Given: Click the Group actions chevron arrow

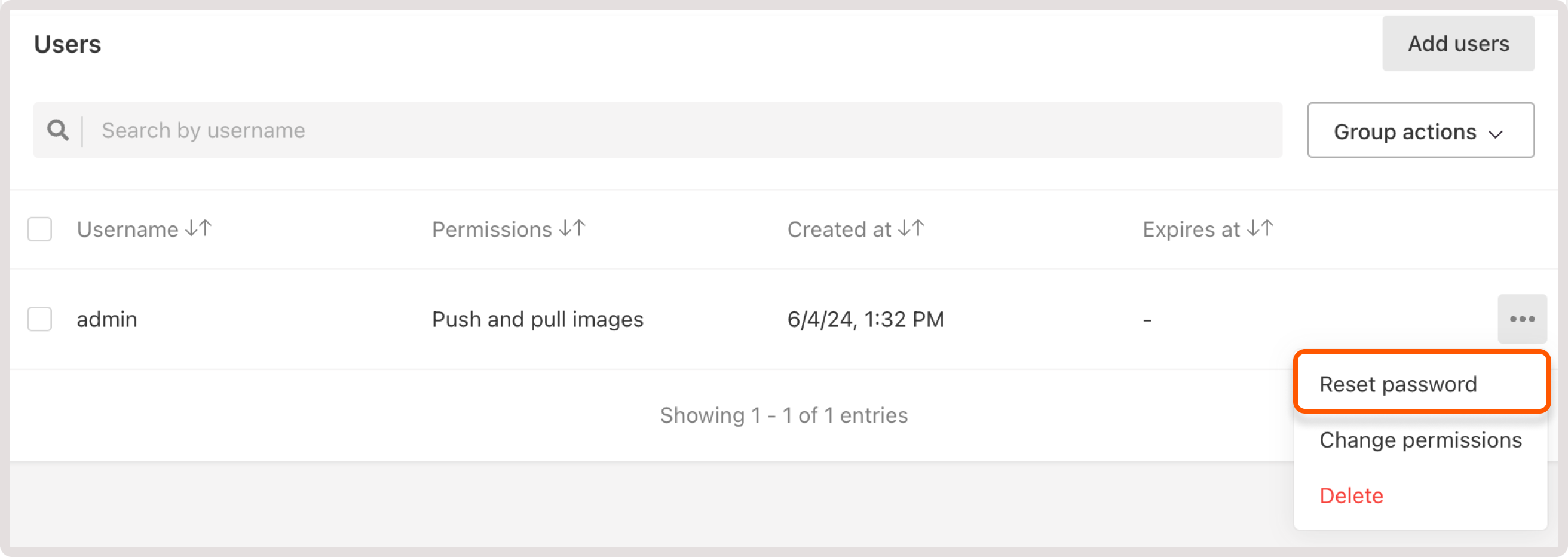Looking at the screenshot, I should click(1496, 134).
